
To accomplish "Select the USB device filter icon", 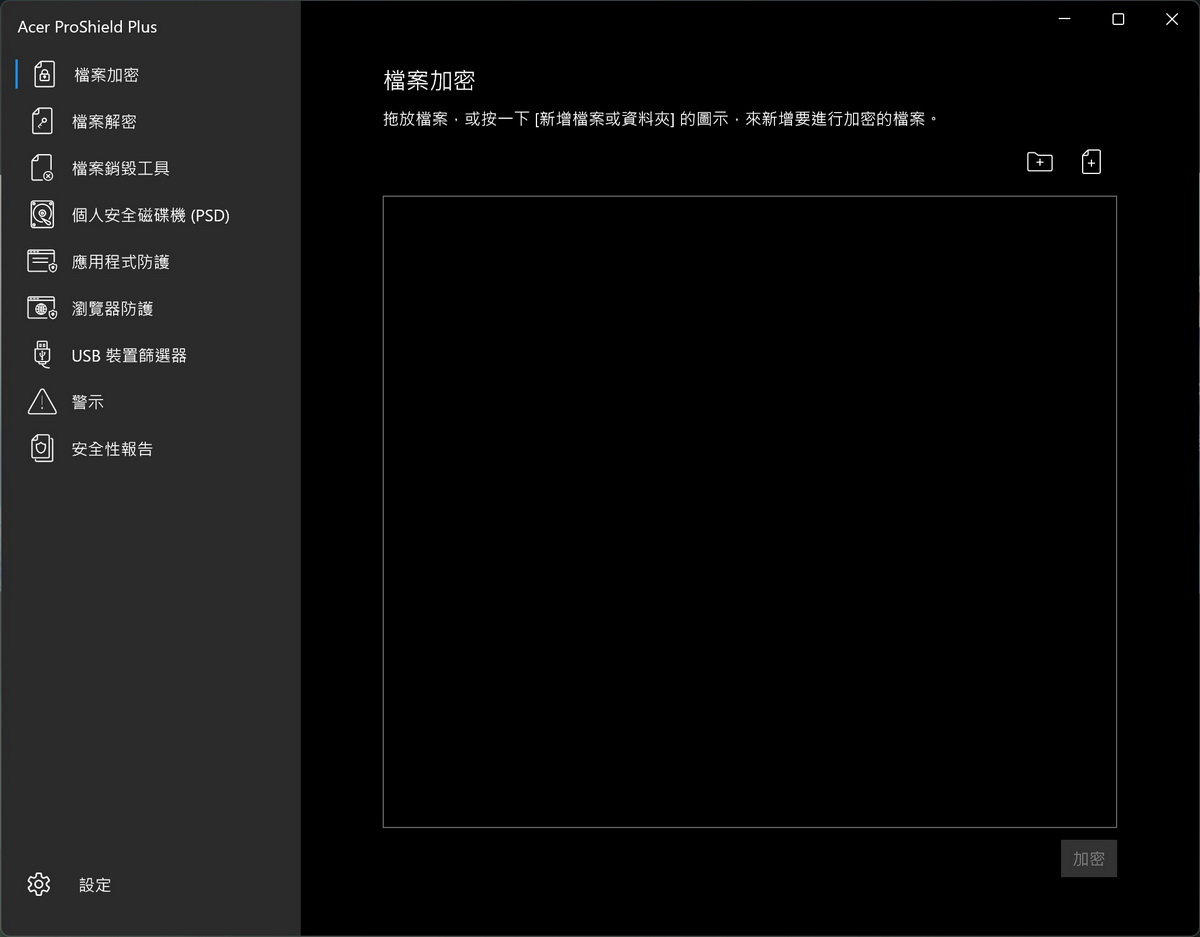I will tap(42, 355).
